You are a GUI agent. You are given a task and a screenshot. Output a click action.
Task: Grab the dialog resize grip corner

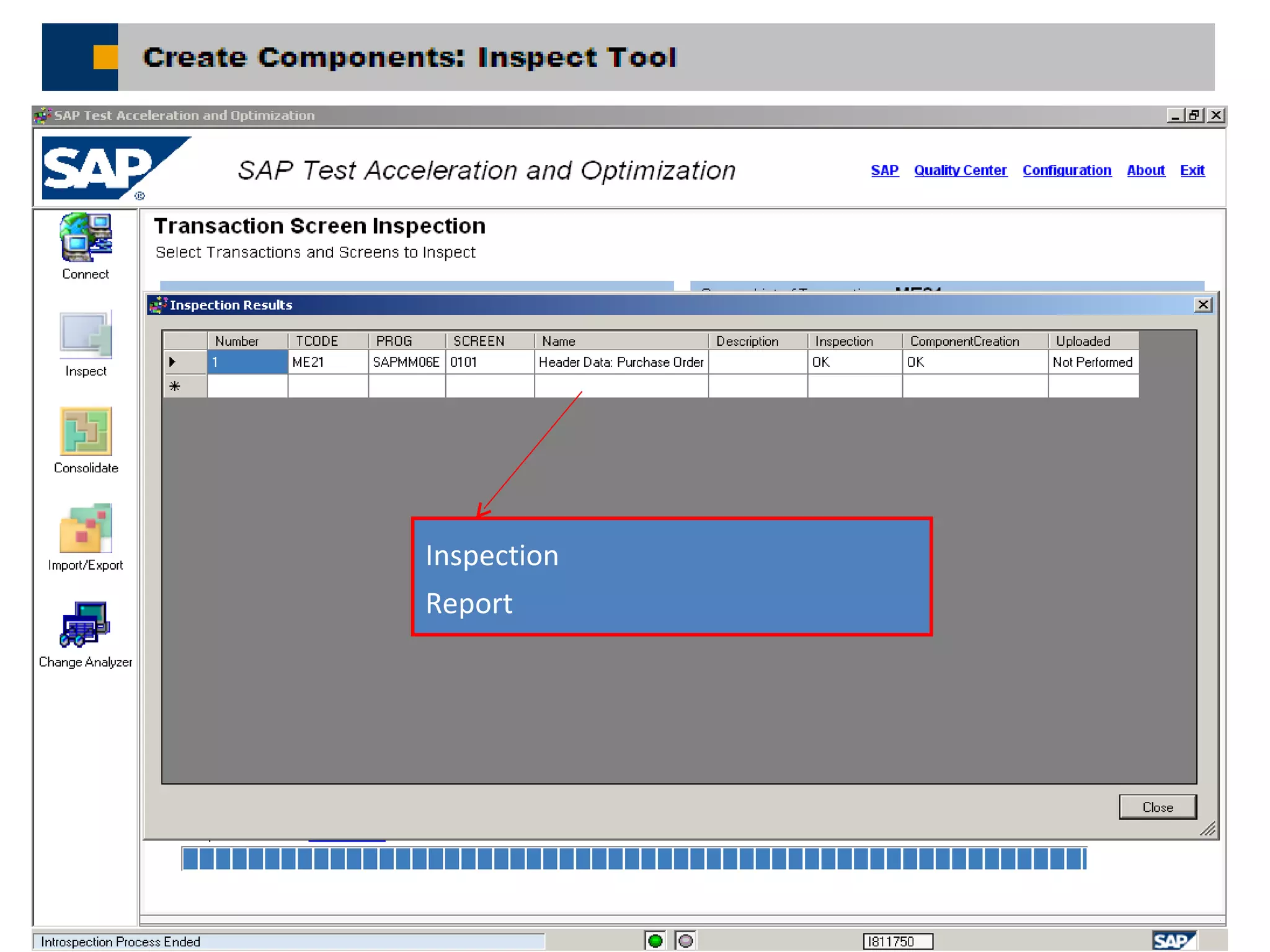pyautogui.click(x=1207, y=829)
